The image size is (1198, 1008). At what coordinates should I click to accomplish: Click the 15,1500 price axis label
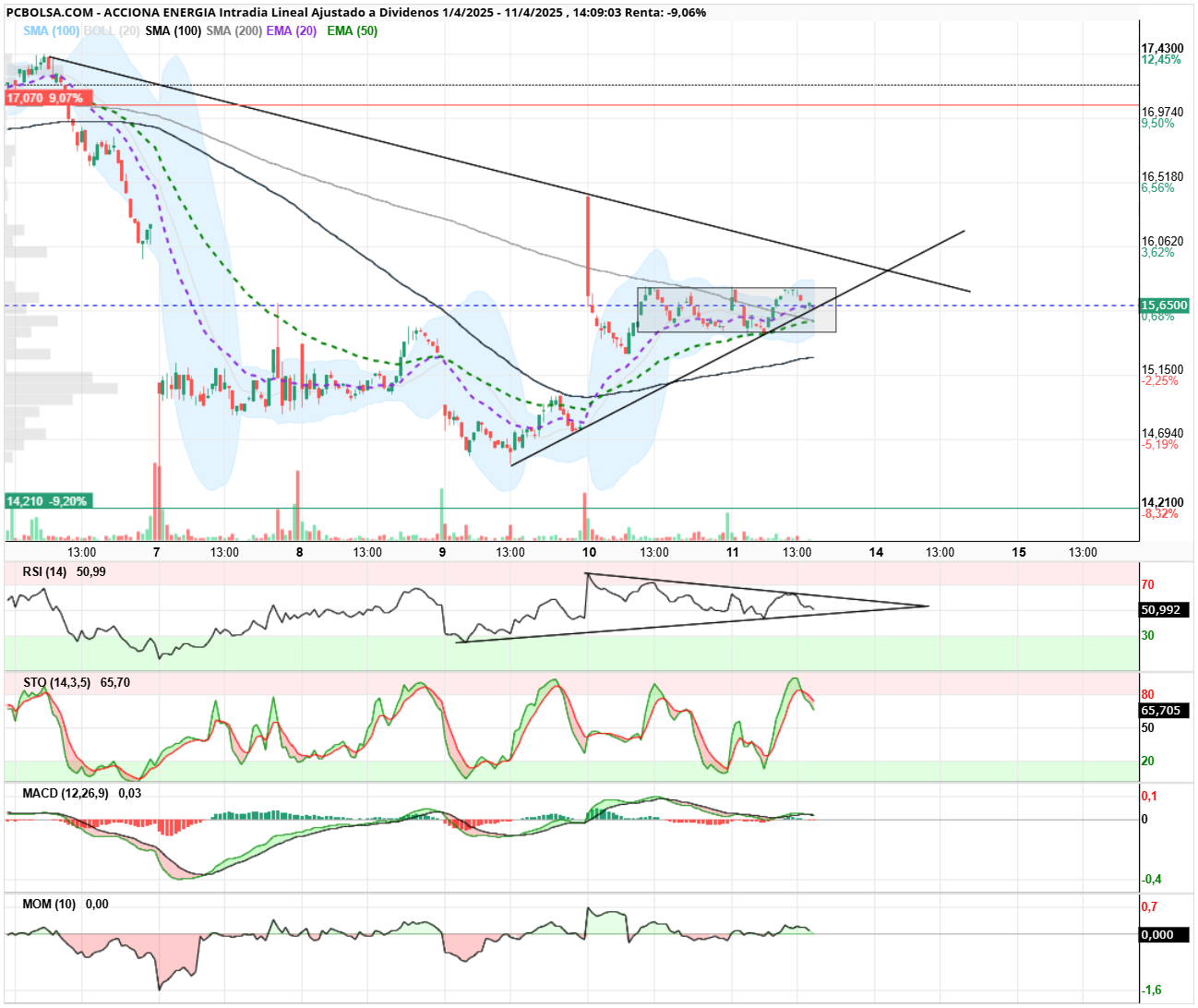coord(1162,370)
